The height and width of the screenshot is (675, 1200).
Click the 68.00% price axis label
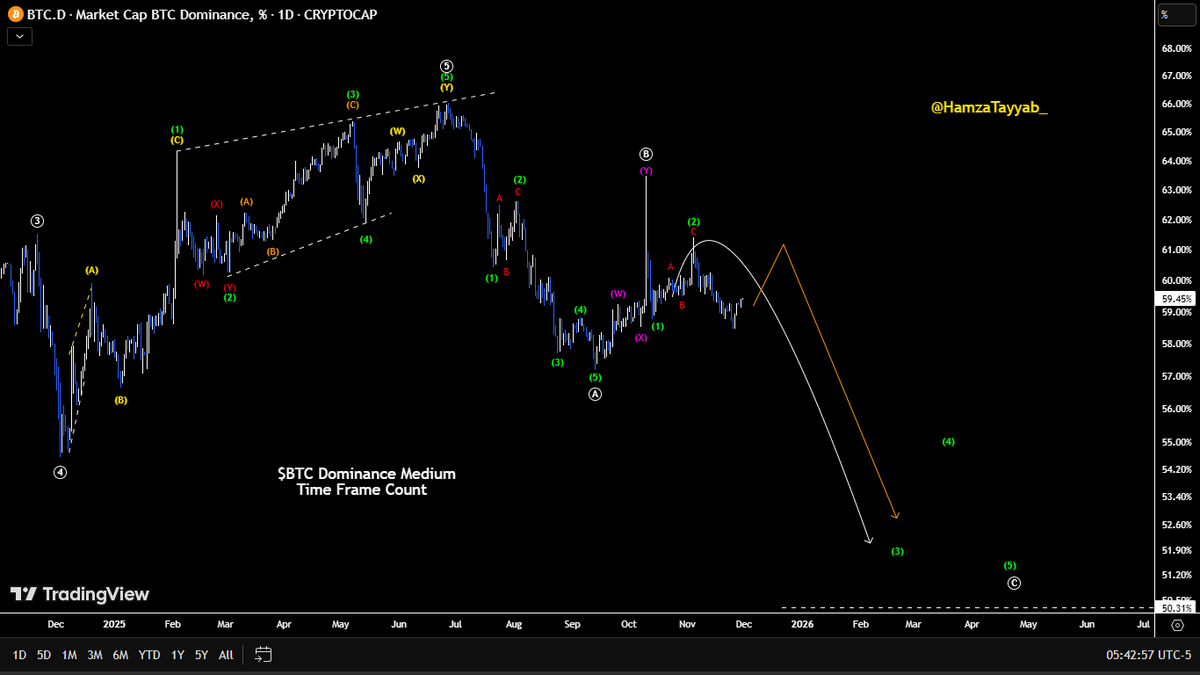tap(1176, 48)
